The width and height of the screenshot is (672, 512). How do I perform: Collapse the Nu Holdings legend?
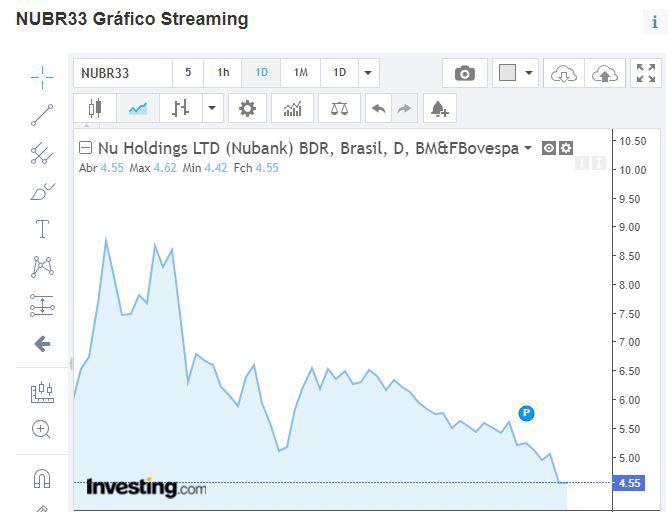tap(86, 148)
